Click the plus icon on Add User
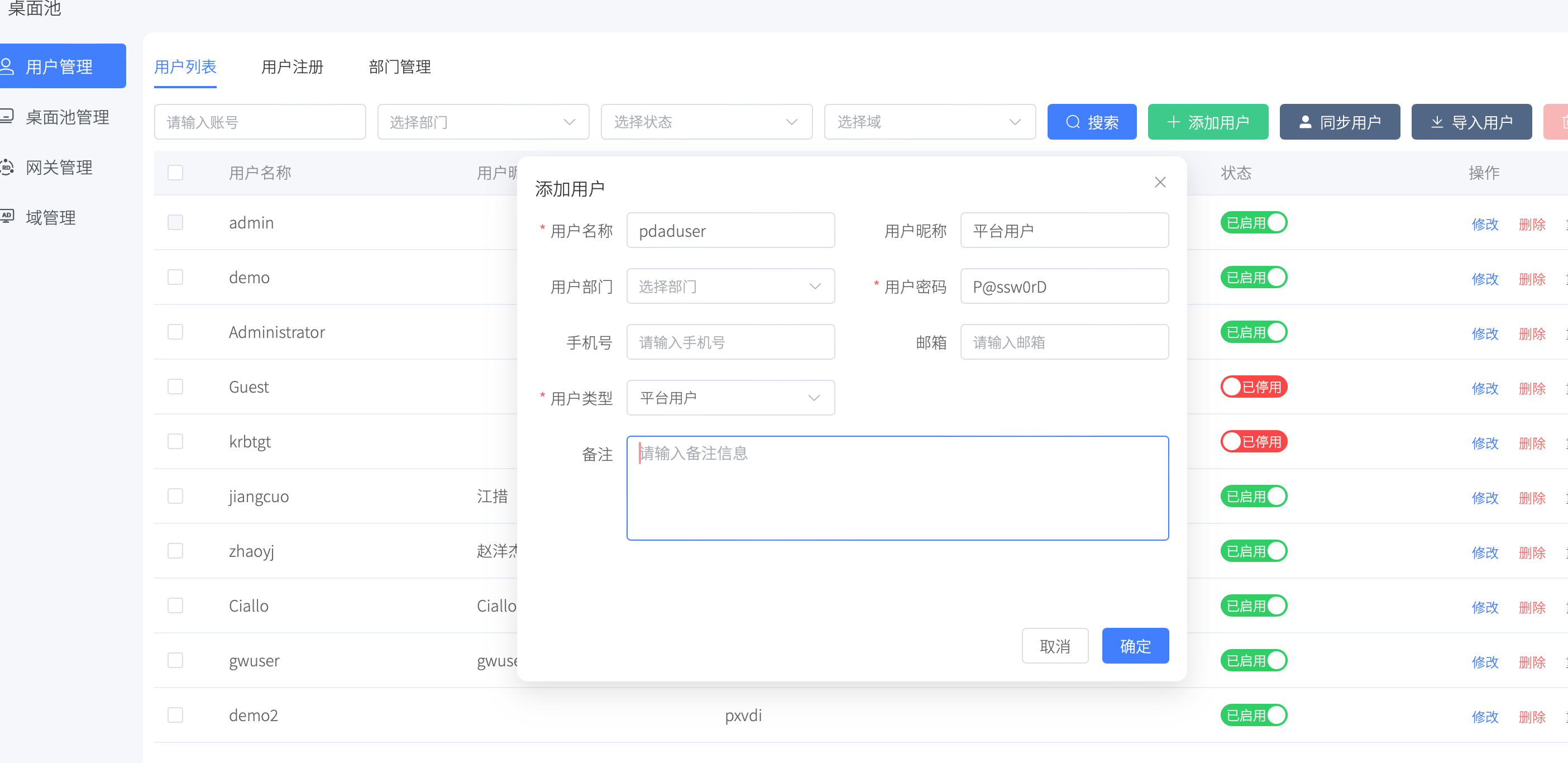 tap(1173, 122)
